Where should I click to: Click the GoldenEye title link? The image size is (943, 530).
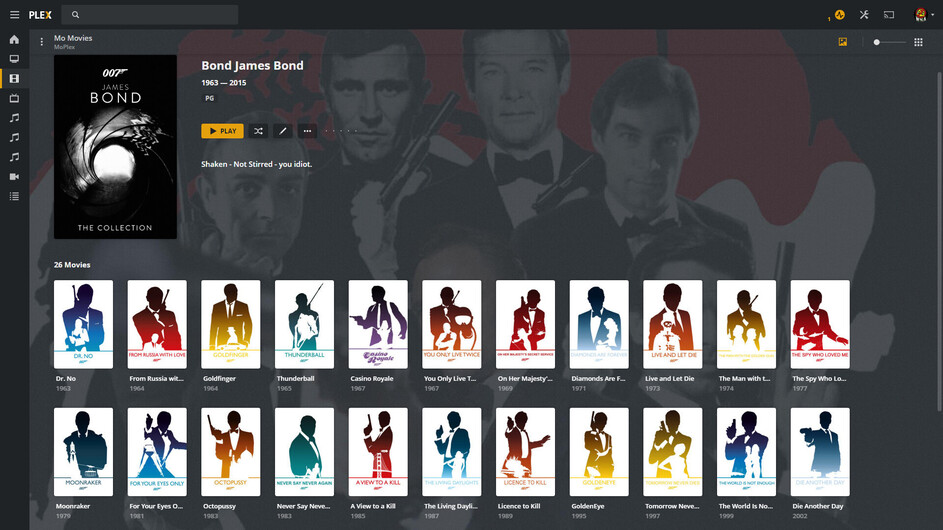tap(588, 506)
